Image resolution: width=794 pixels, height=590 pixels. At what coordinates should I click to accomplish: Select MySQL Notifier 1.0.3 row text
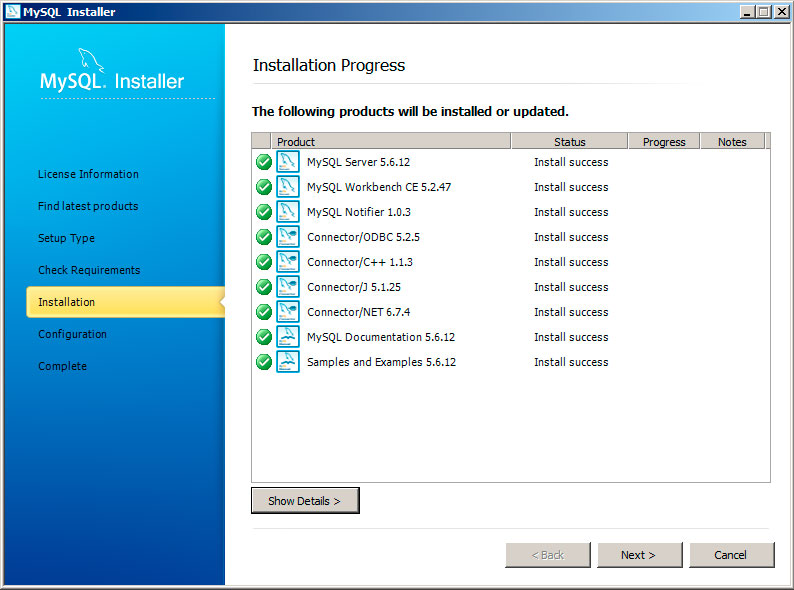[359, 212]
